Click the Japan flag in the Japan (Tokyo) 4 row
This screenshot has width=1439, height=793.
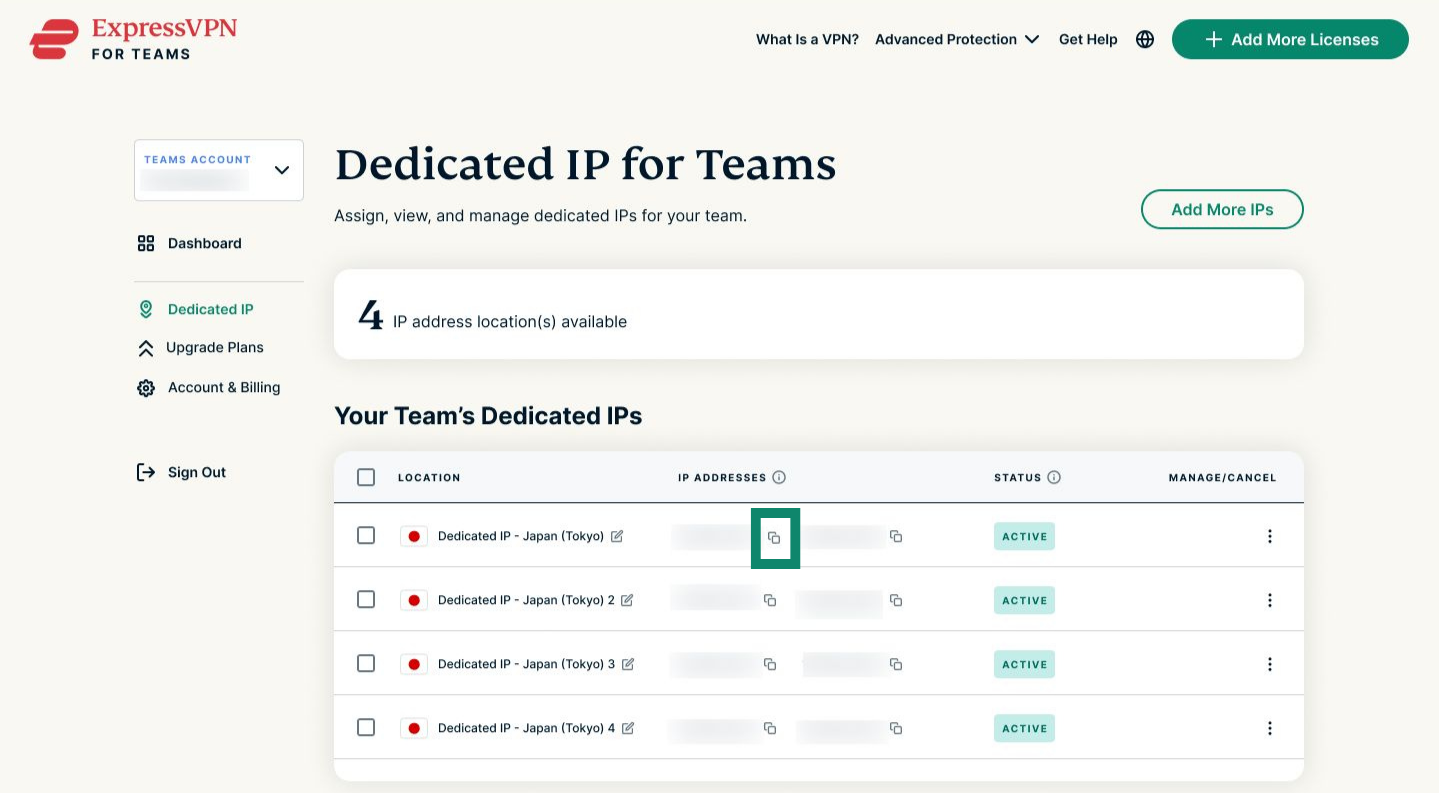click(x=414, y=728)
